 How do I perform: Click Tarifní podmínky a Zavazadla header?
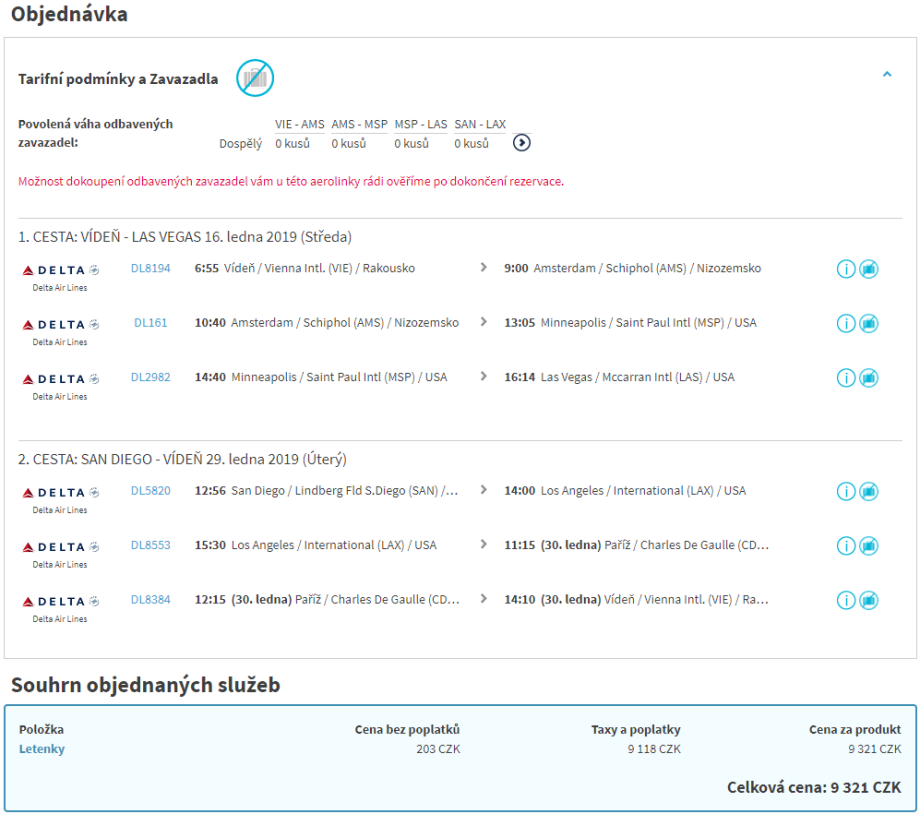(118, 79)
